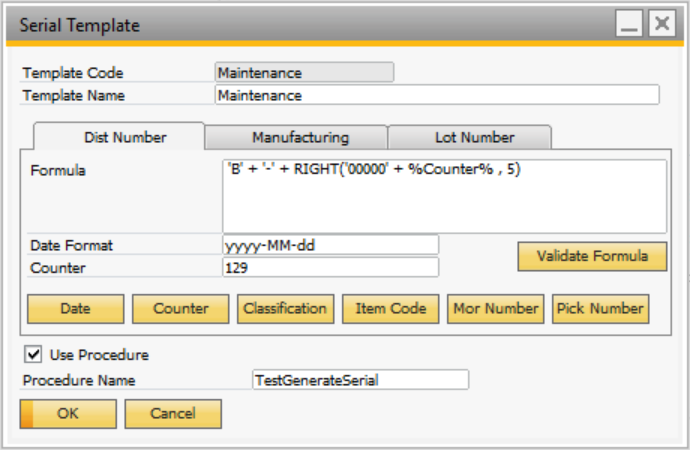Toggle the Use Procedure checkbox

(x=32, y=354)
